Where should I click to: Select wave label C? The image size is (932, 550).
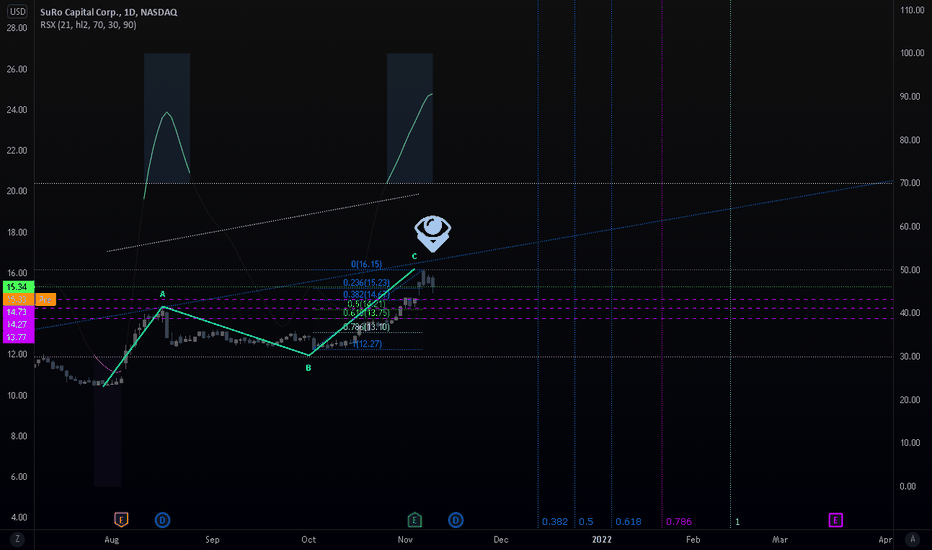pos(414,256)
